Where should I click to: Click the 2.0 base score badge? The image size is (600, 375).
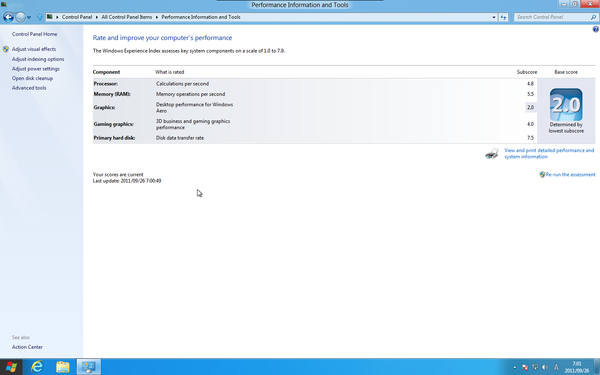tap(566, 105)
